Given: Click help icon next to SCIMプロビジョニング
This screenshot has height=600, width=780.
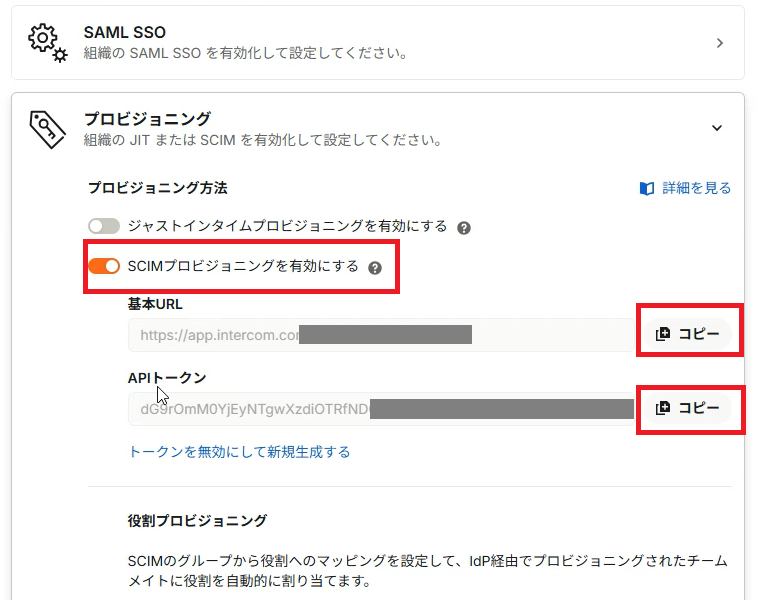Looking at the screenshot, I should (375, 268).
